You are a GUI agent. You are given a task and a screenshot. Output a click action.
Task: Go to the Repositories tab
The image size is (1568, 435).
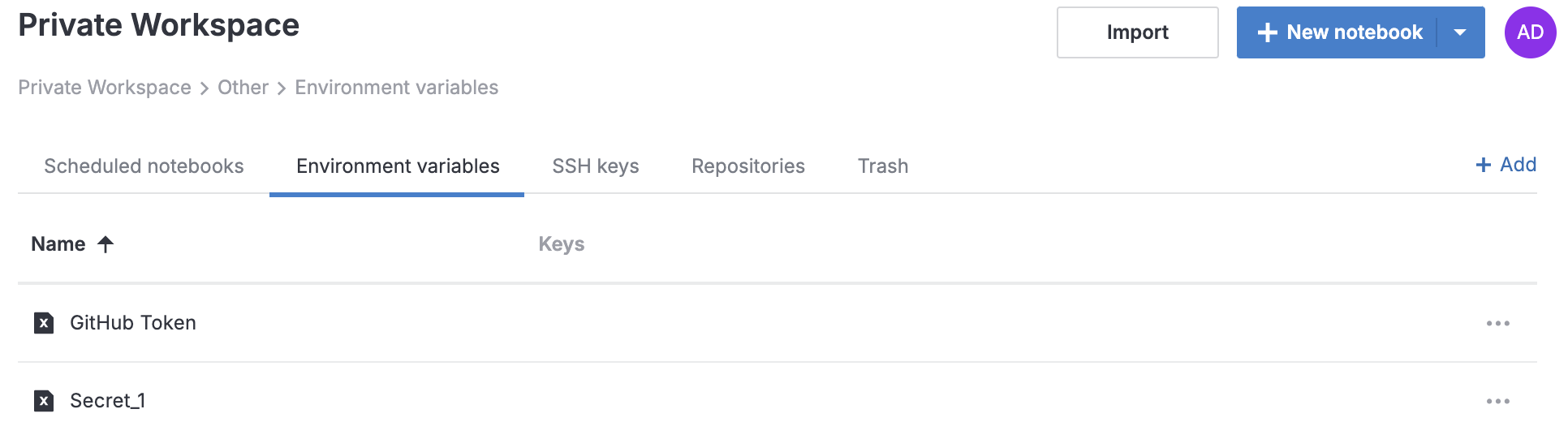point(748,166)
